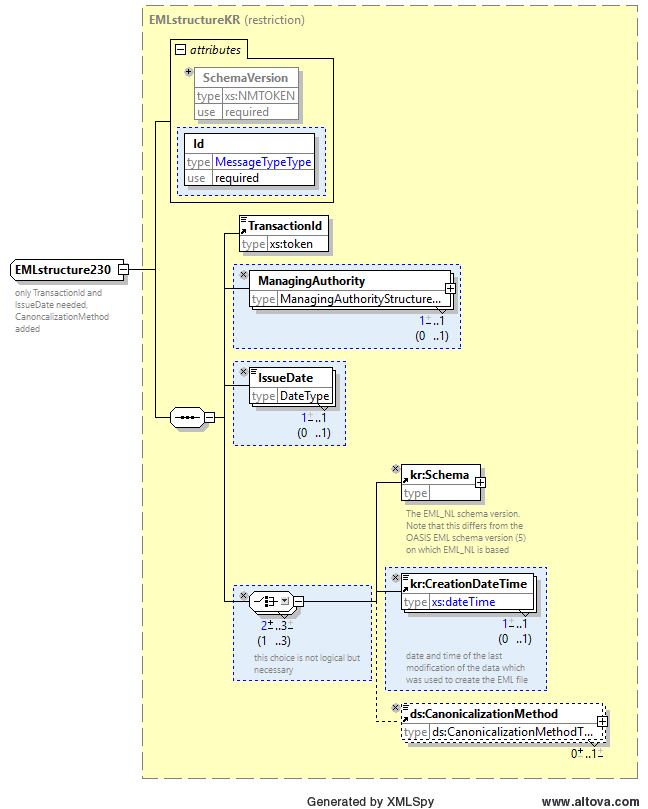Click the 2..3 occurrence under choice compositor
The width and height of the screenshot is (648, 809).
tap(277, 625)
